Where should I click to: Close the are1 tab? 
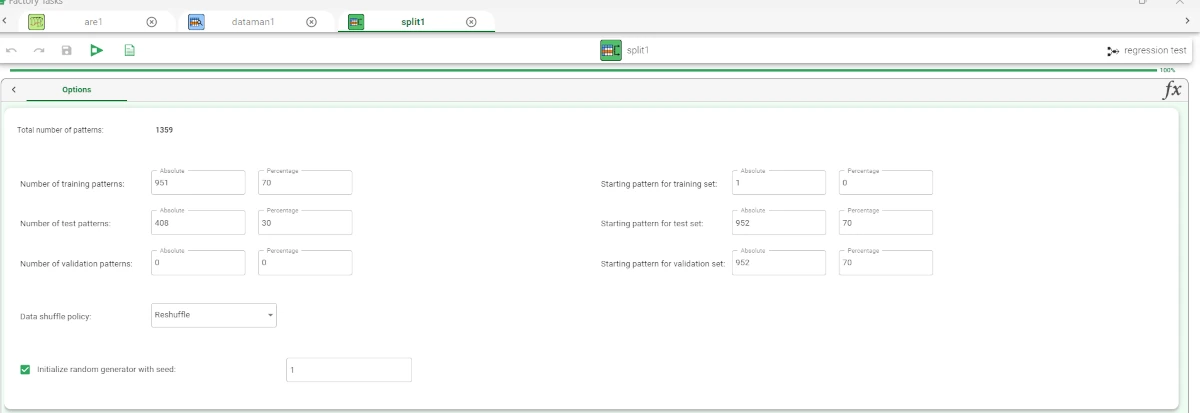click(151, 21)
